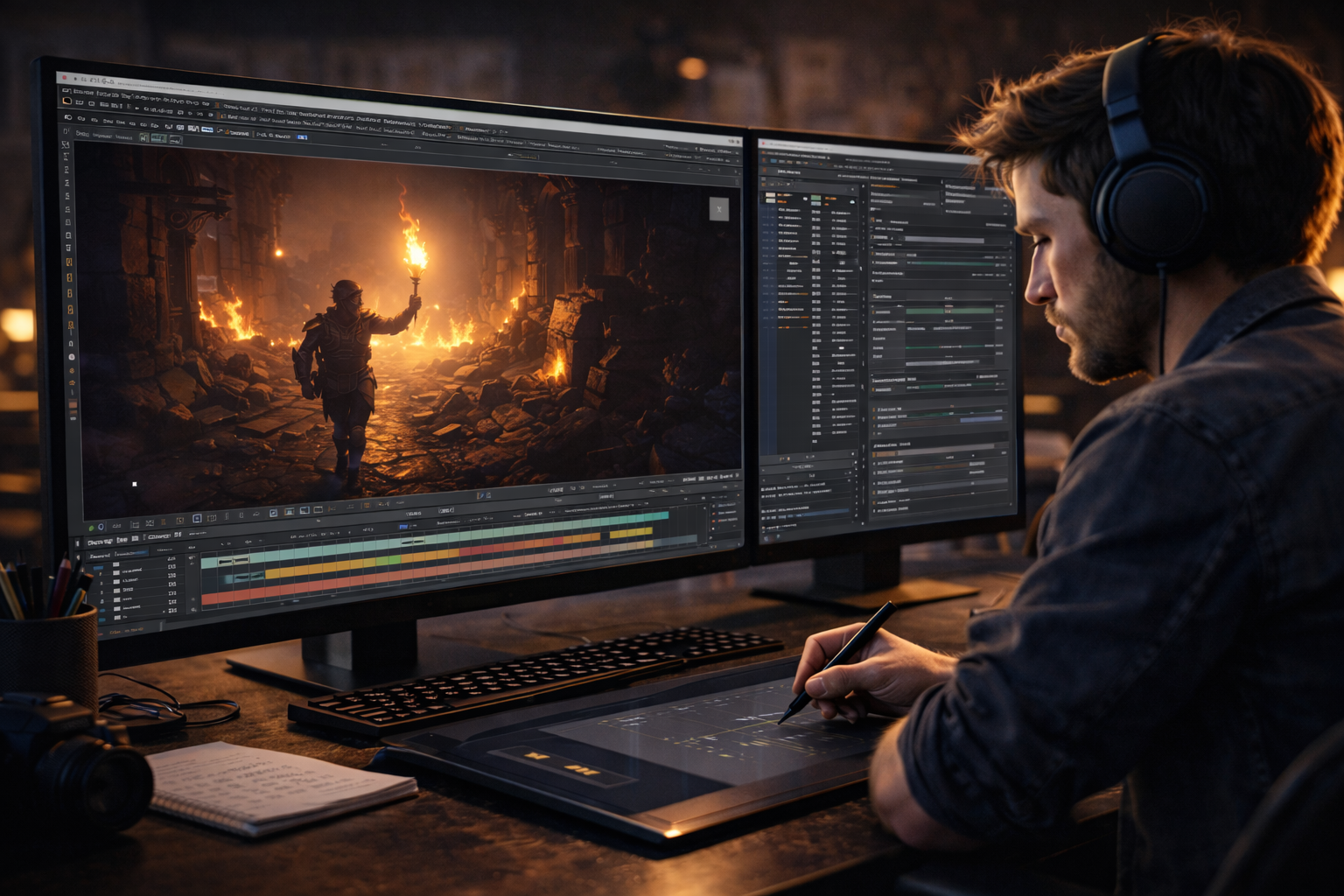The width and height of the screenshot is (1344, 896).
Task: Click the green slider bar in right monitor panel
Action: (949, 310)
